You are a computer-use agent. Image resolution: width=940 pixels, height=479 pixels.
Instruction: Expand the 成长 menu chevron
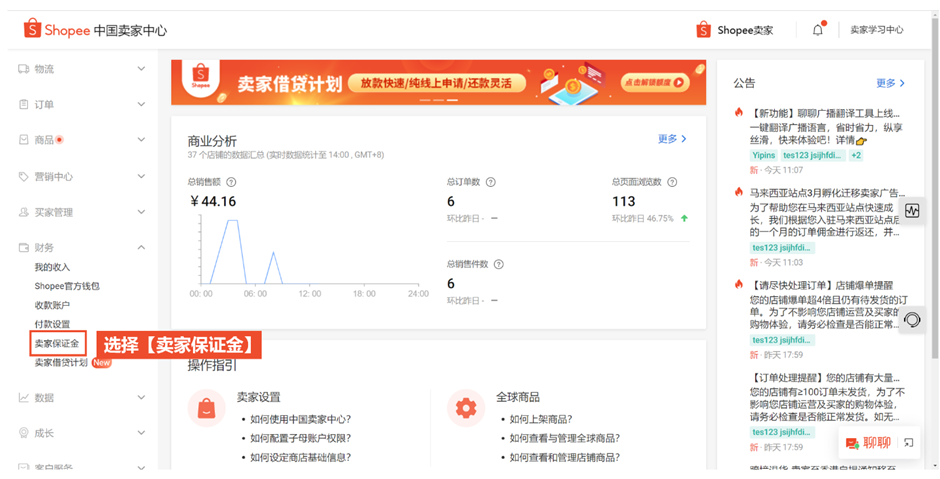click(141, 433)
